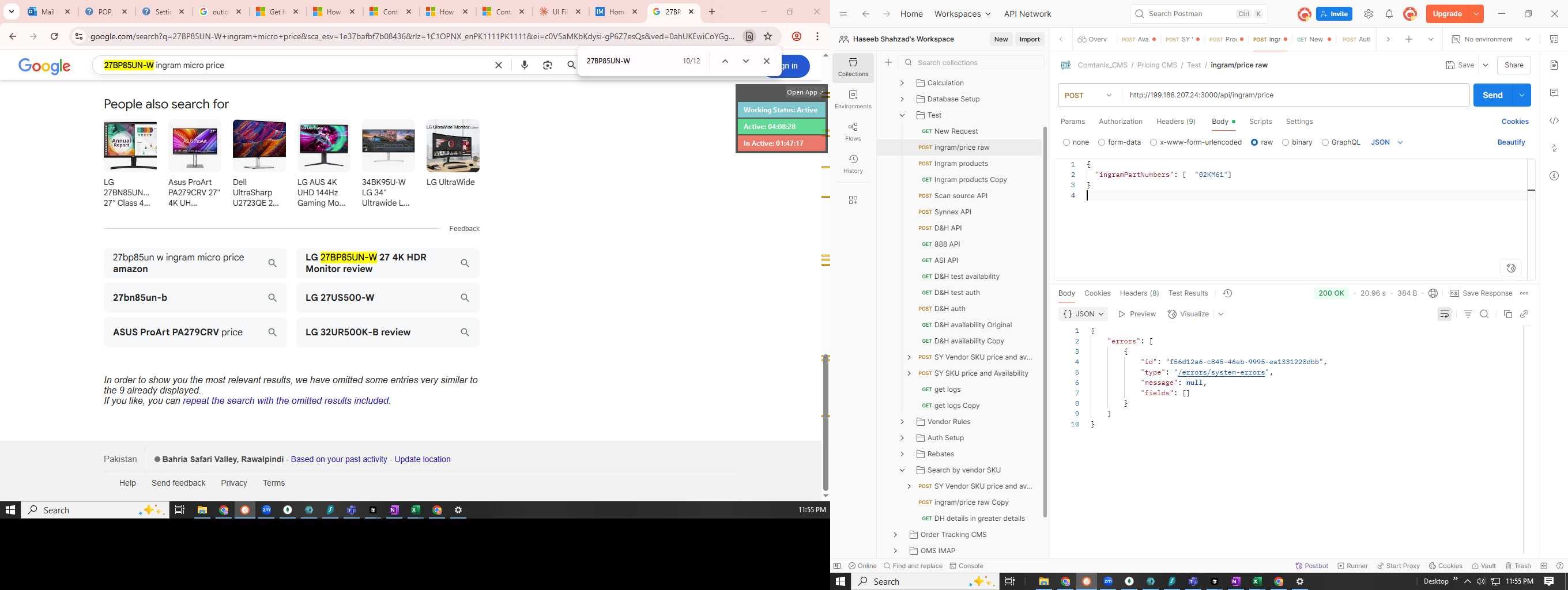This screenshot has width=1568, height=590.
Task: Open Windows Start menu in Postman-side taskbar
Action: (x=840, y=581)
